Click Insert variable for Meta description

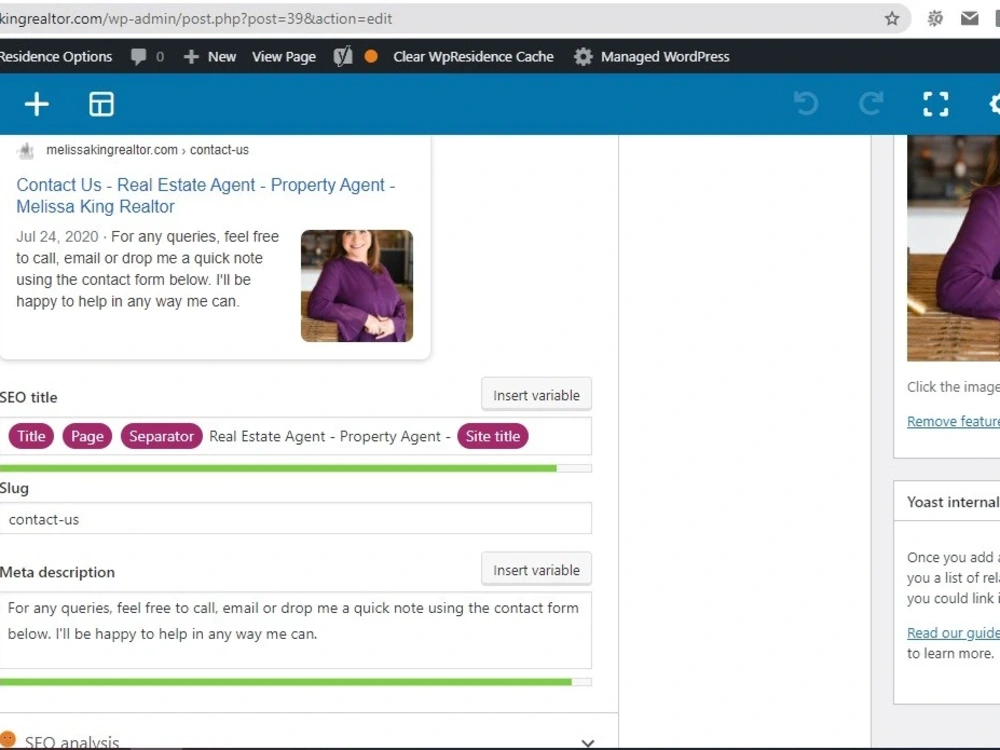click(536, 570)
